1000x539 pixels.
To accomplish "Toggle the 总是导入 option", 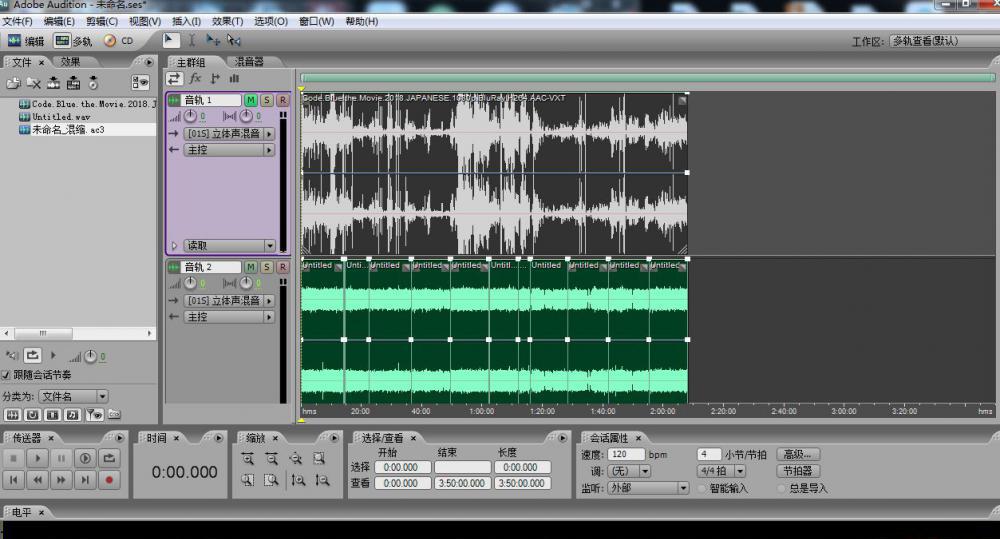I will pyautogui.click(x=782, y=489).
